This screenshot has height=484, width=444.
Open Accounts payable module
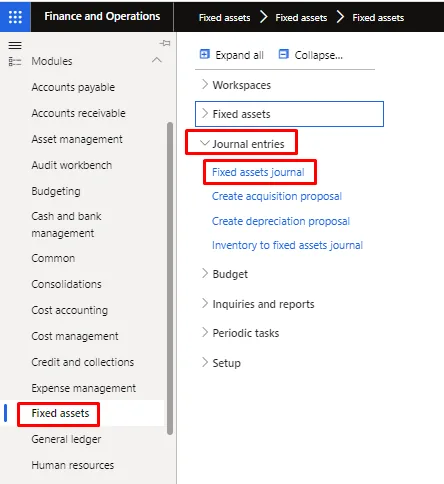click(x=73, y=87)
